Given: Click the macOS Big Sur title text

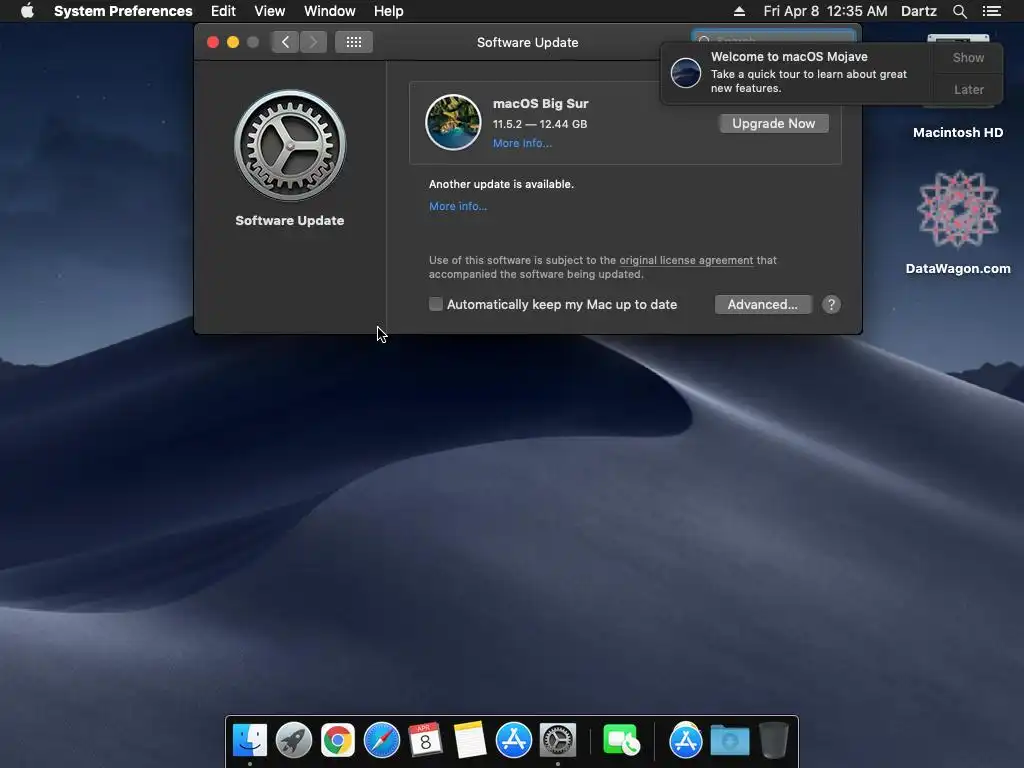Looking at the screenshot, I should [541, 104].
